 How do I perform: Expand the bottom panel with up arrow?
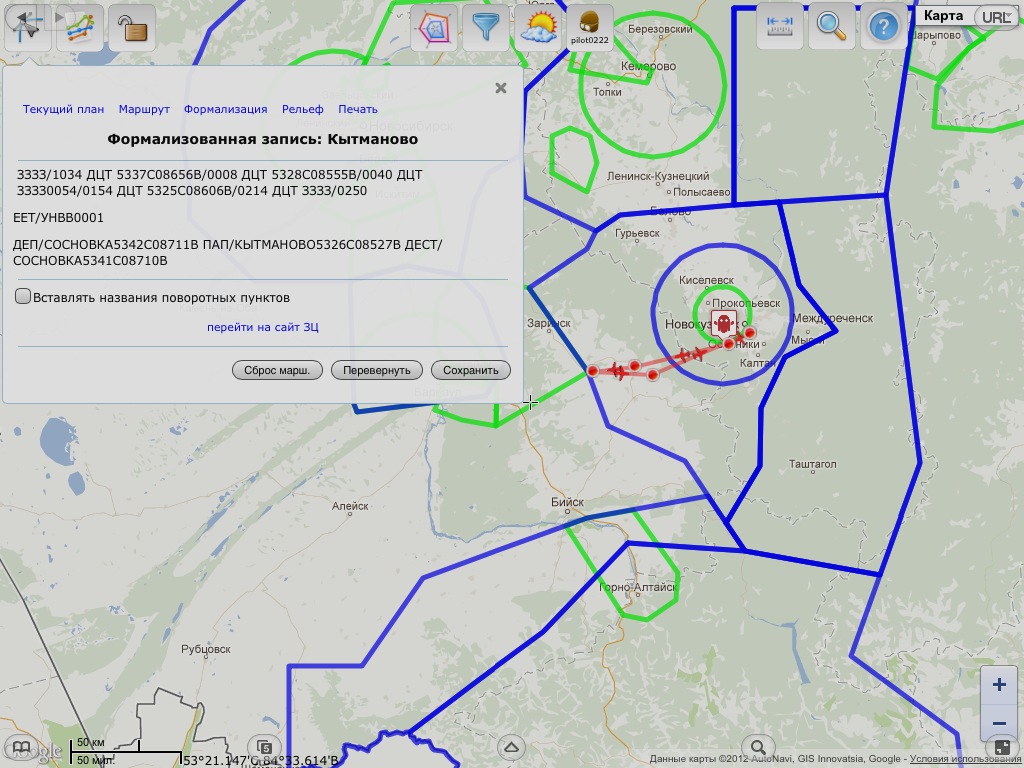click(512, 747)
